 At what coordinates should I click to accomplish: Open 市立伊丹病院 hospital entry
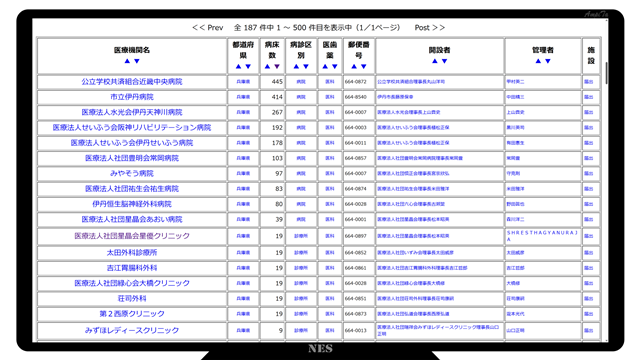point(132,97)
